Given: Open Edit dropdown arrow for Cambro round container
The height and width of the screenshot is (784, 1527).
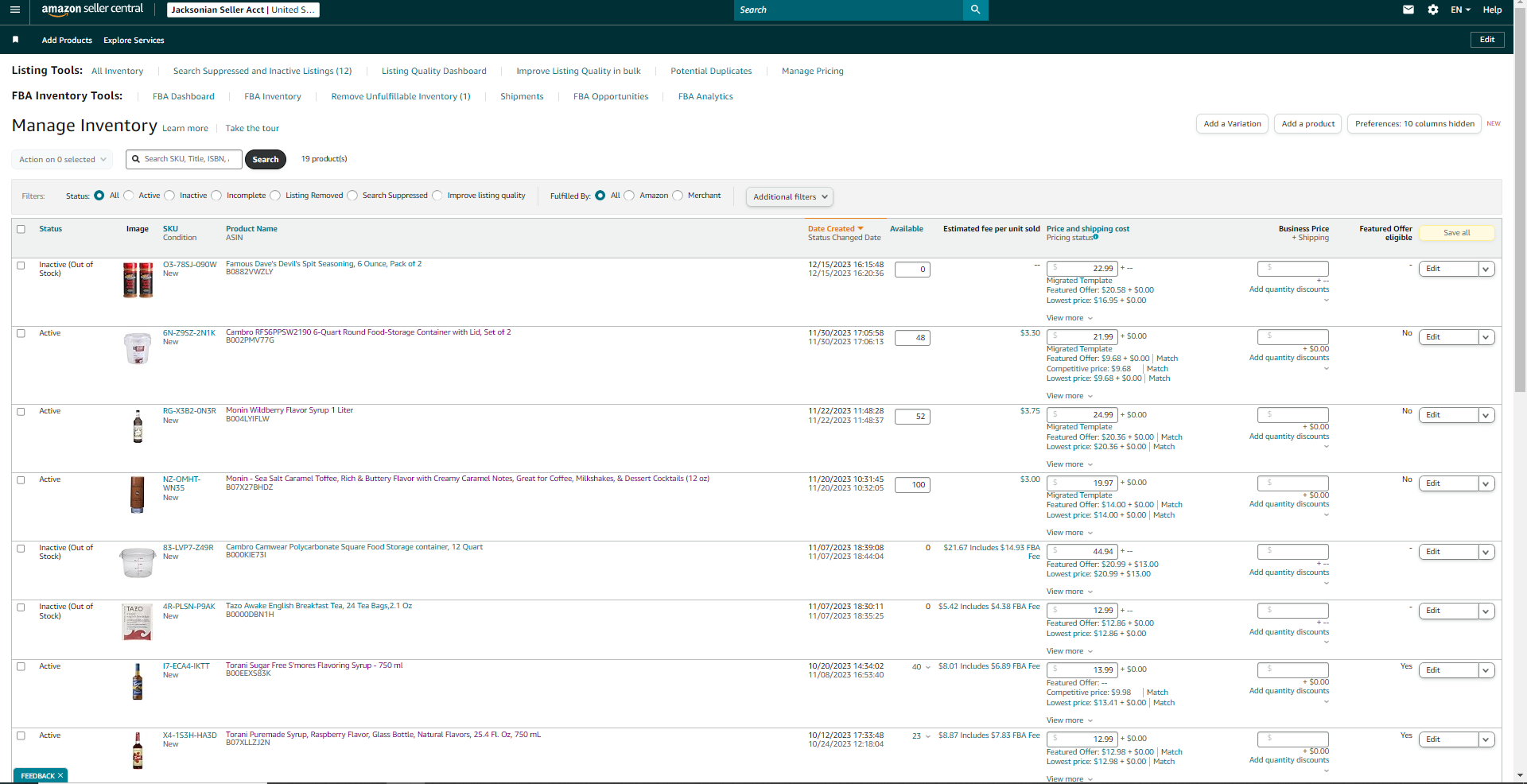Looking at the screenshot, I should (x=1486, y=337).
